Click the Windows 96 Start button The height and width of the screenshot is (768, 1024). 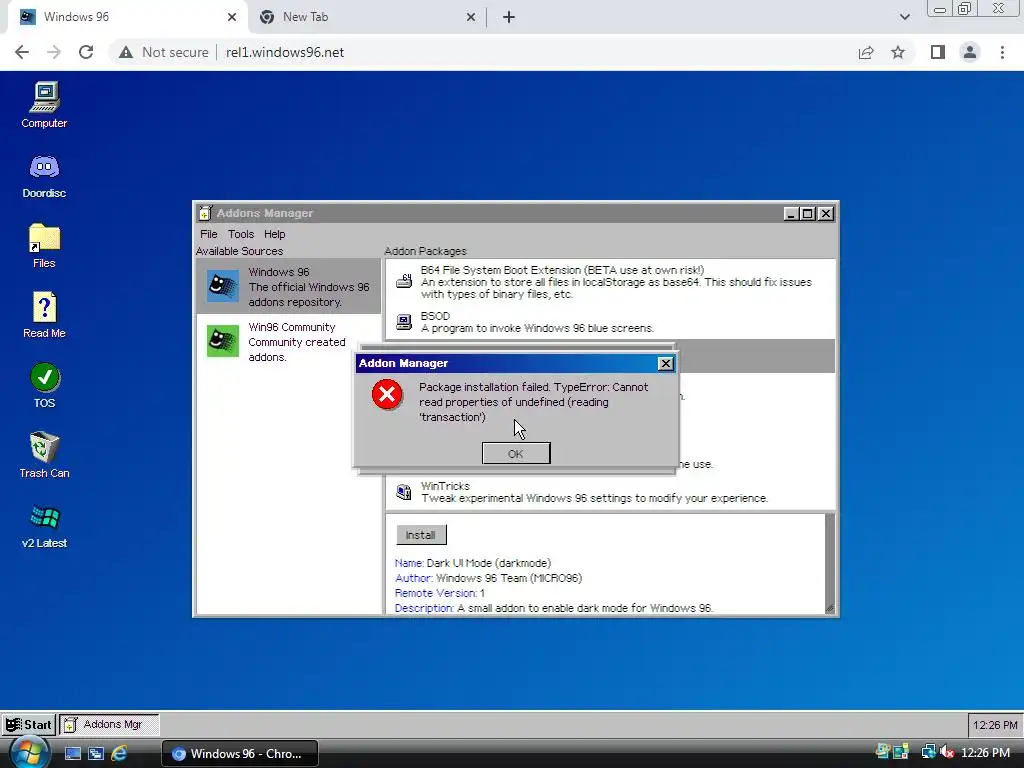(x=29, y=724)
